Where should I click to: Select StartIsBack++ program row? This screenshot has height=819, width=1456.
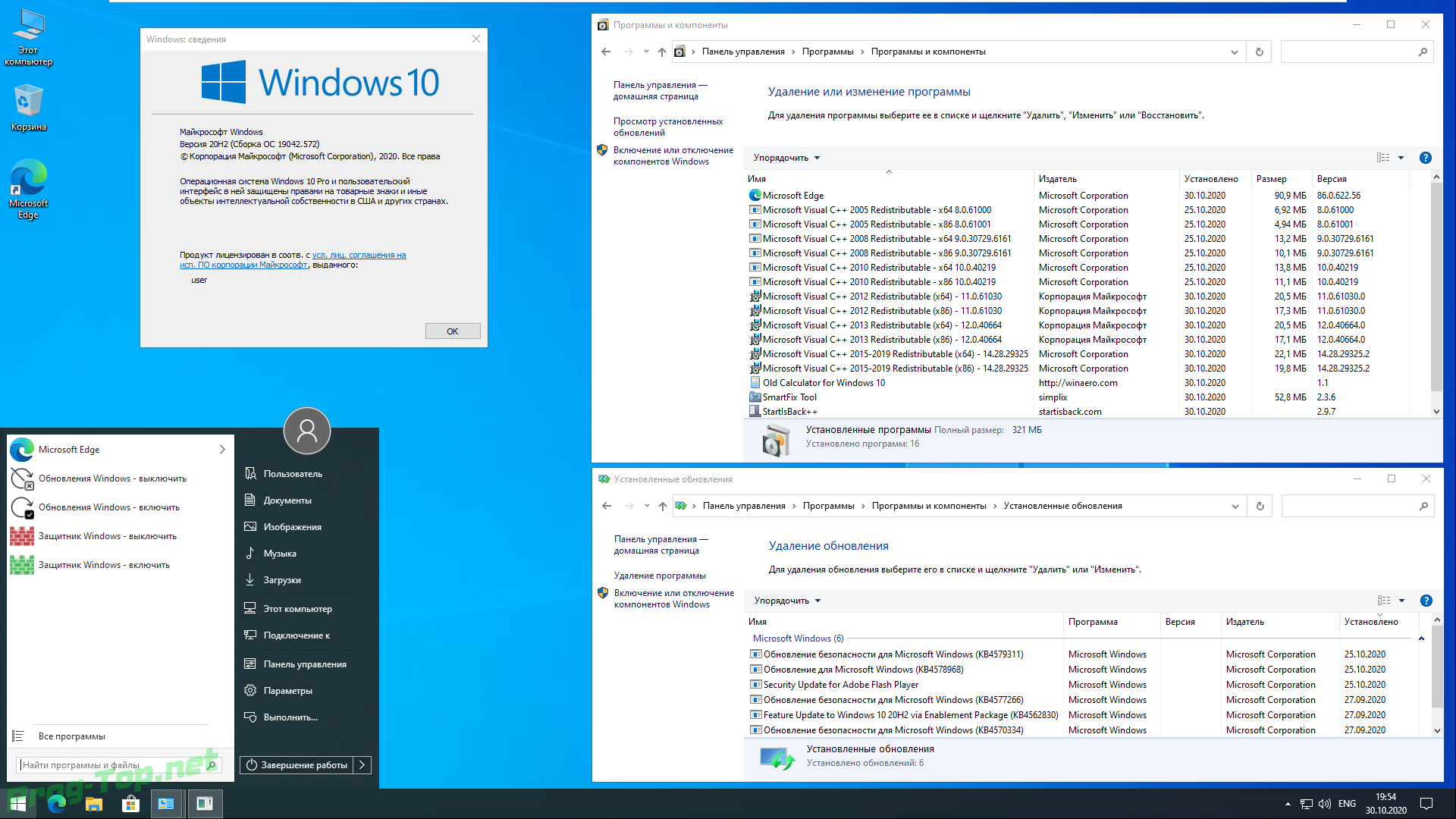(x=1077, y=412)
